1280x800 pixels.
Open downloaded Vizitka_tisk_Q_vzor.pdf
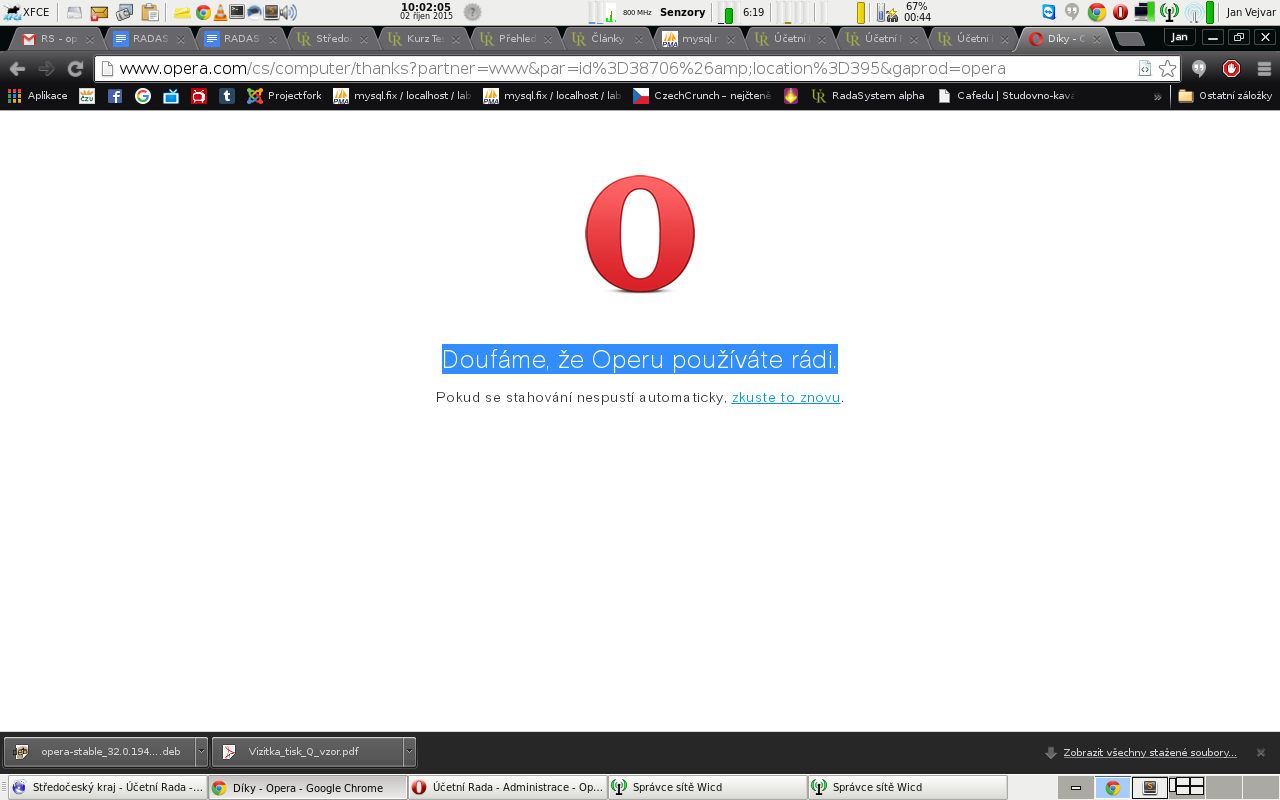[307, 752]
